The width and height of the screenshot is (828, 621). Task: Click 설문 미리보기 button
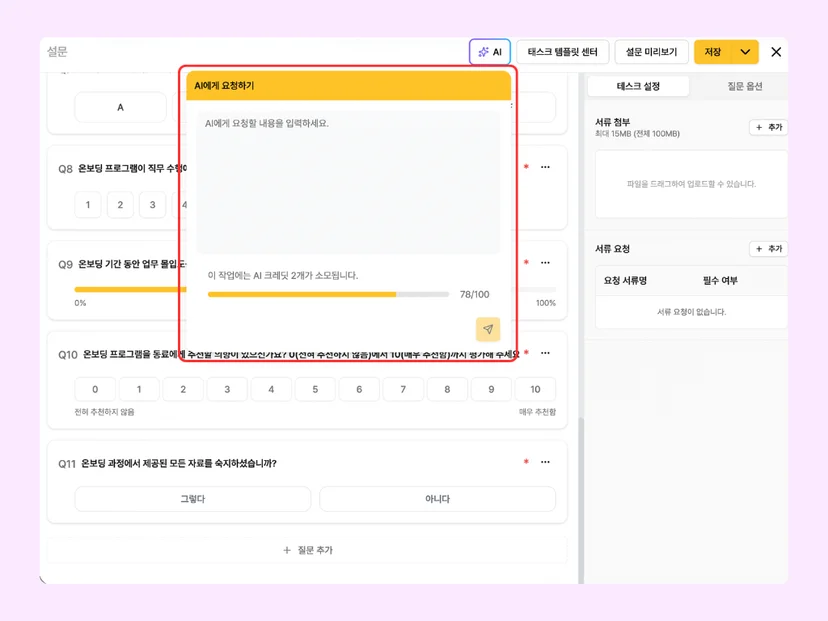(x=651, y=52)
